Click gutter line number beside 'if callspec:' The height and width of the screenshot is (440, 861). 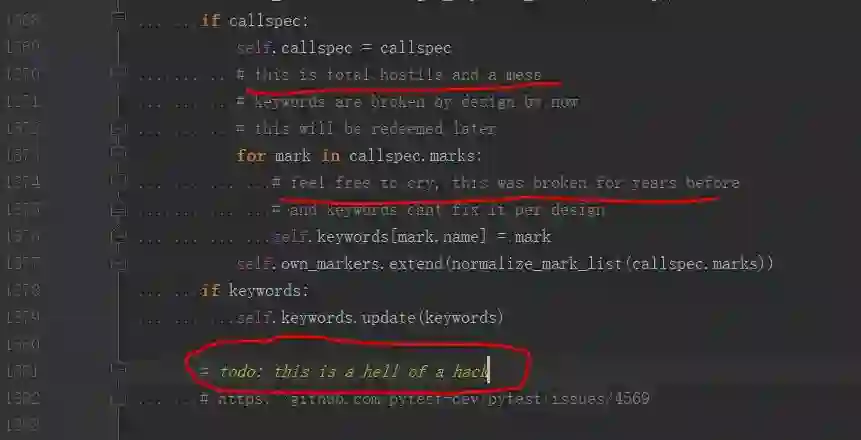click(23, 20)
